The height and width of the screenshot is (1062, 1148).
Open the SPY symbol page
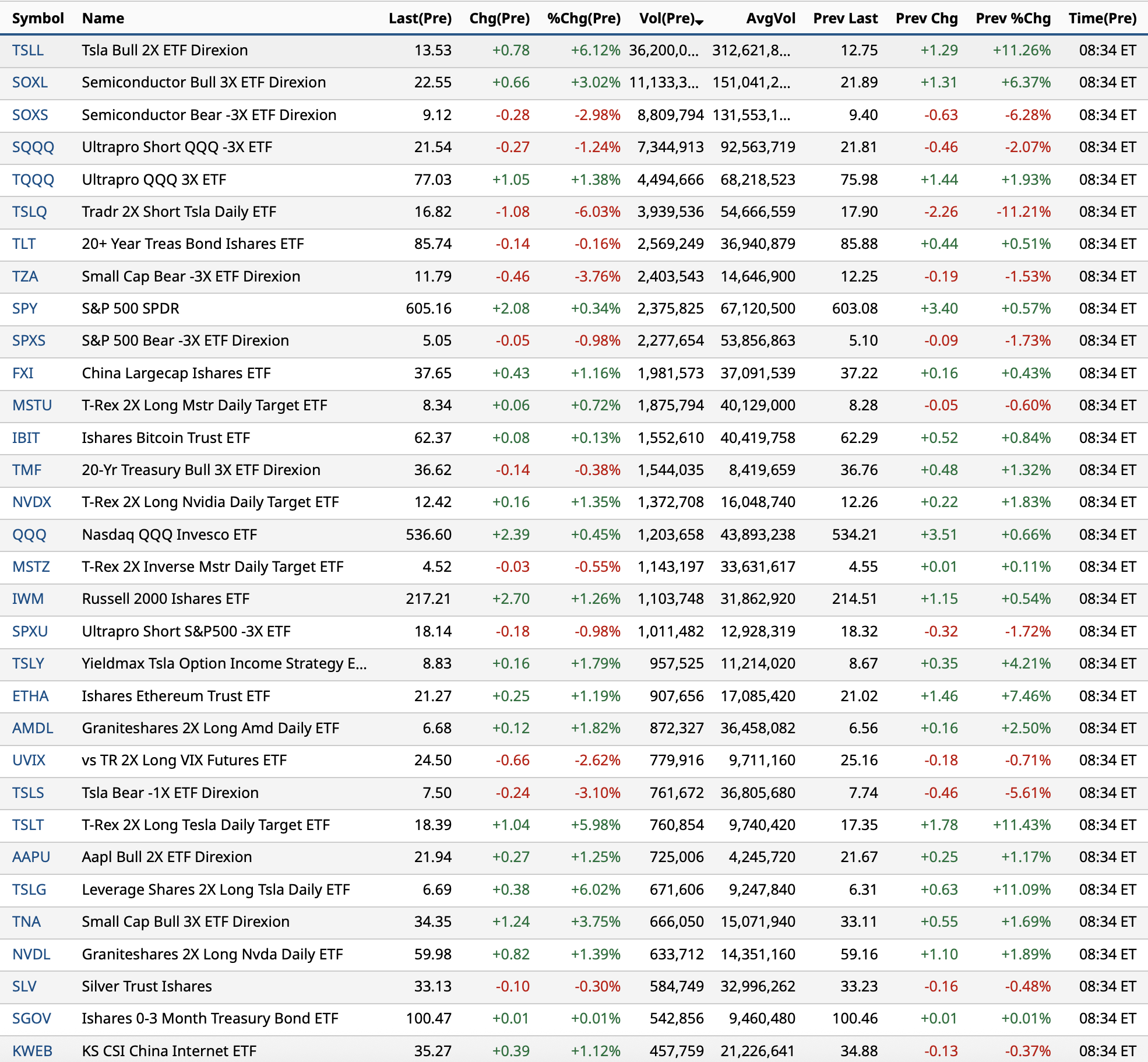(x=24, y=308)
